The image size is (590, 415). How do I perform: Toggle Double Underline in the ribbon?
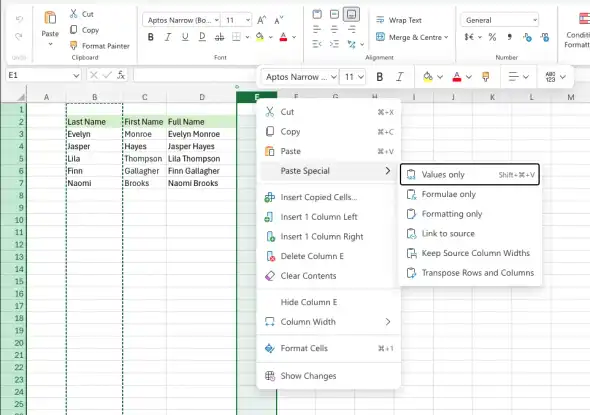coord(202,37)
